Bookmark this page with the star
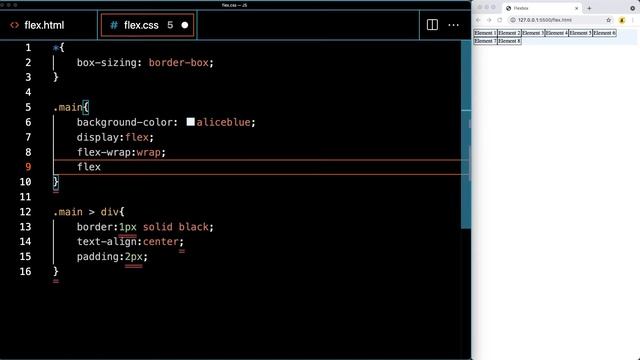 [609, 20]
